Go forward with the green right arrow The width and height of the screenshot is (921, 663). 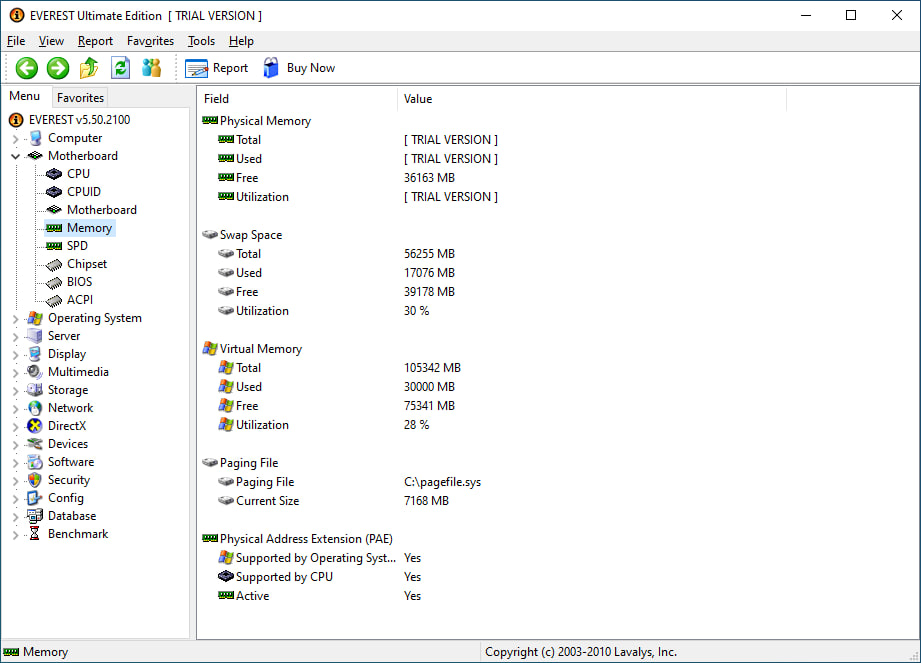(x=58, y=68)
